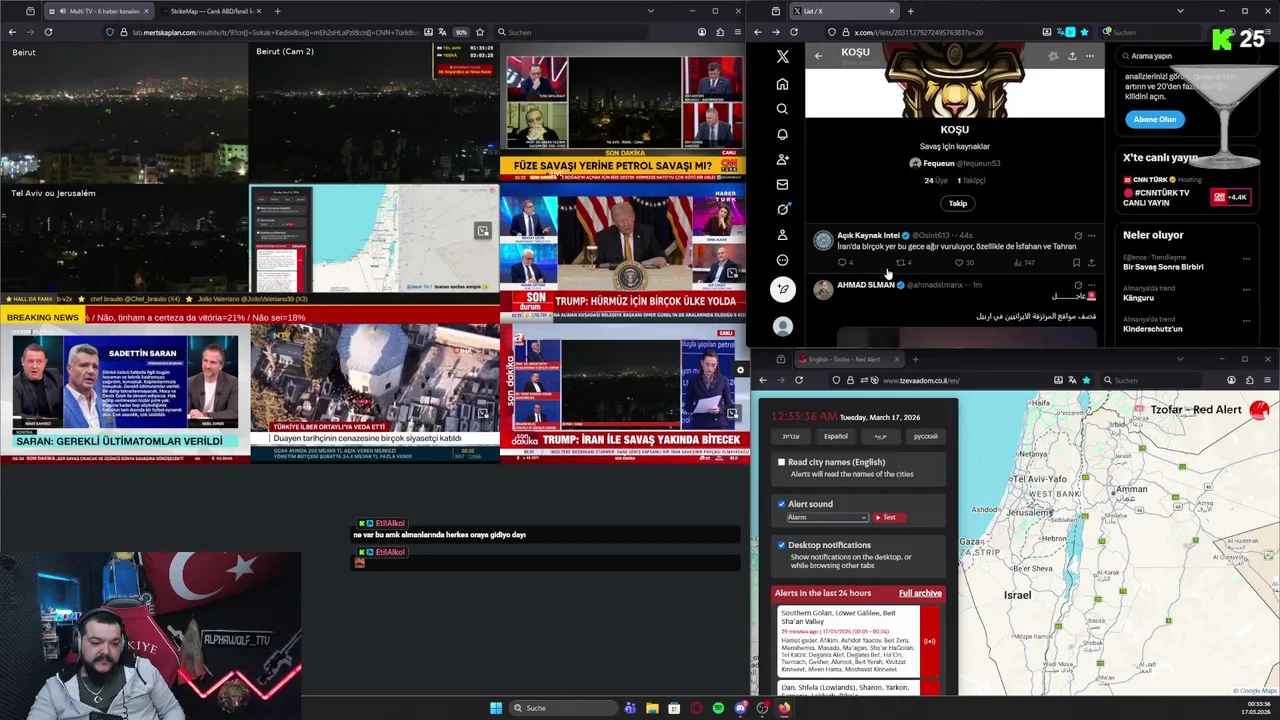Viewport: 1280px width, 720px height.
Task: Open Fequeun list owner profile
Action: point(955,163)
